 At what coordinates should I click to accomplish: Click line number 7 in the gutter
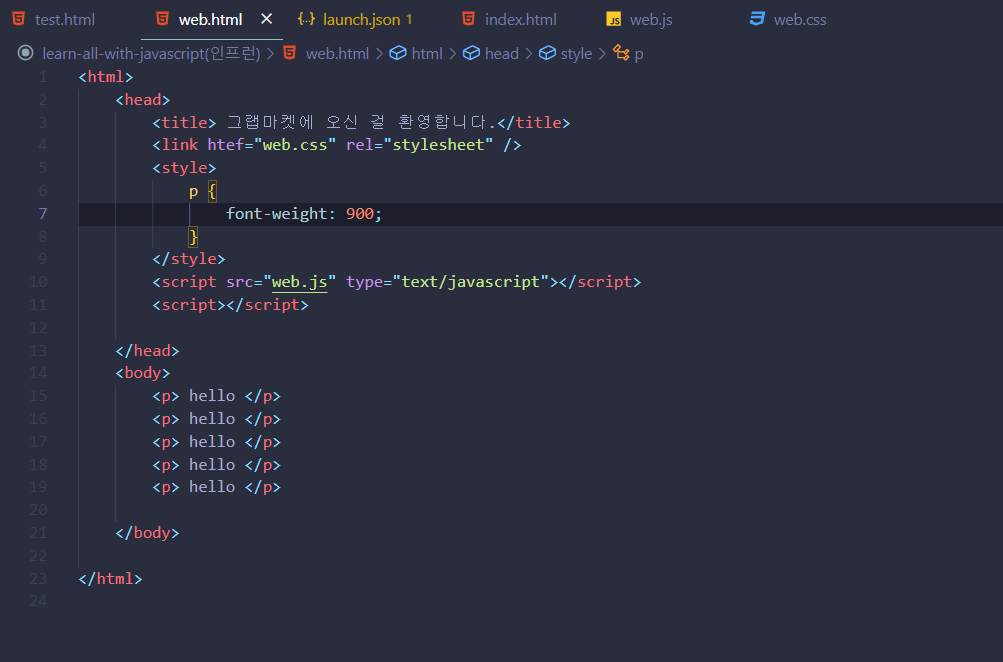(x=43, y=213)
